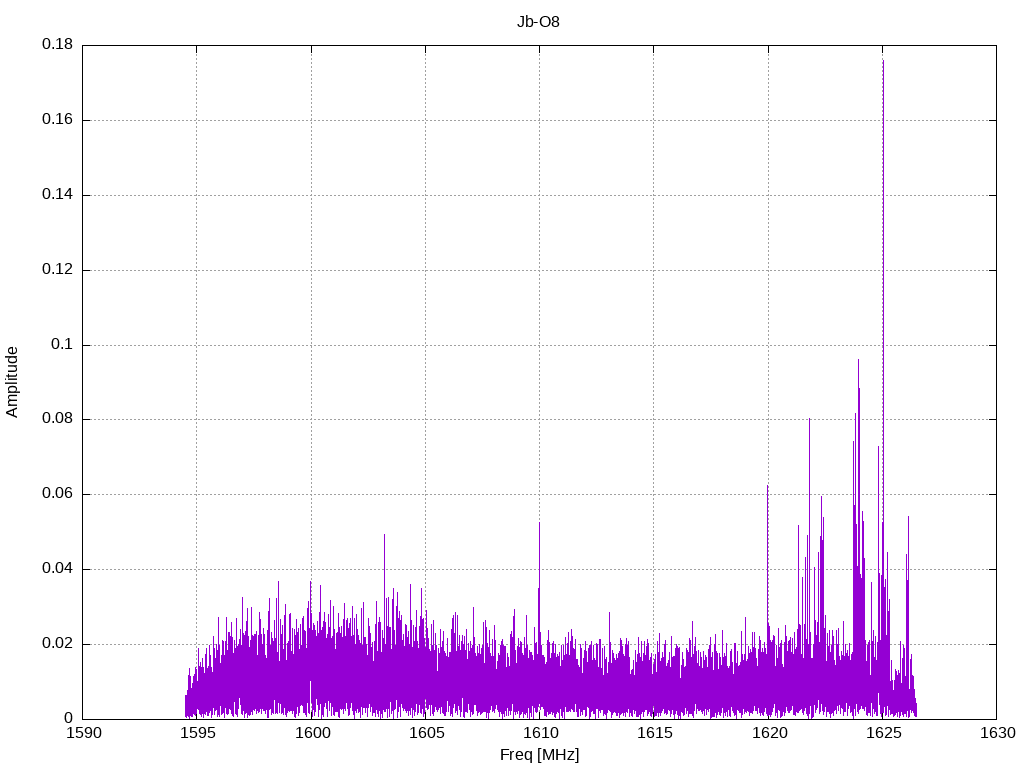Viewport: 1024px width, 768px height.
Task: Click the 0.08 y-axis tick label
Action: [57, 419]
